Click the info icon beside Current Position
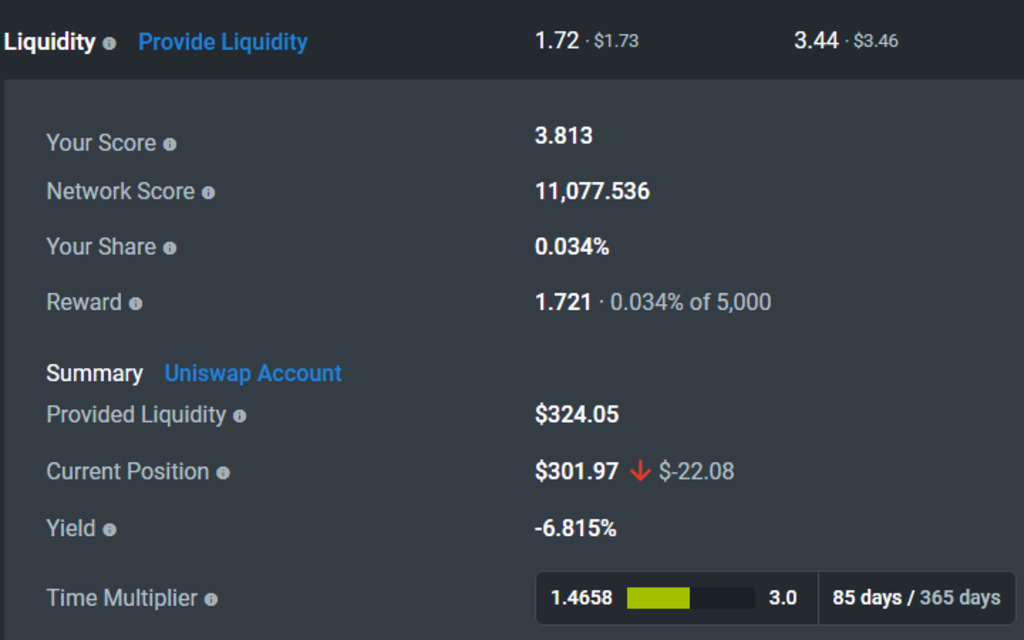The width and height of the screenshot is (1024, 640). point(223,473)
